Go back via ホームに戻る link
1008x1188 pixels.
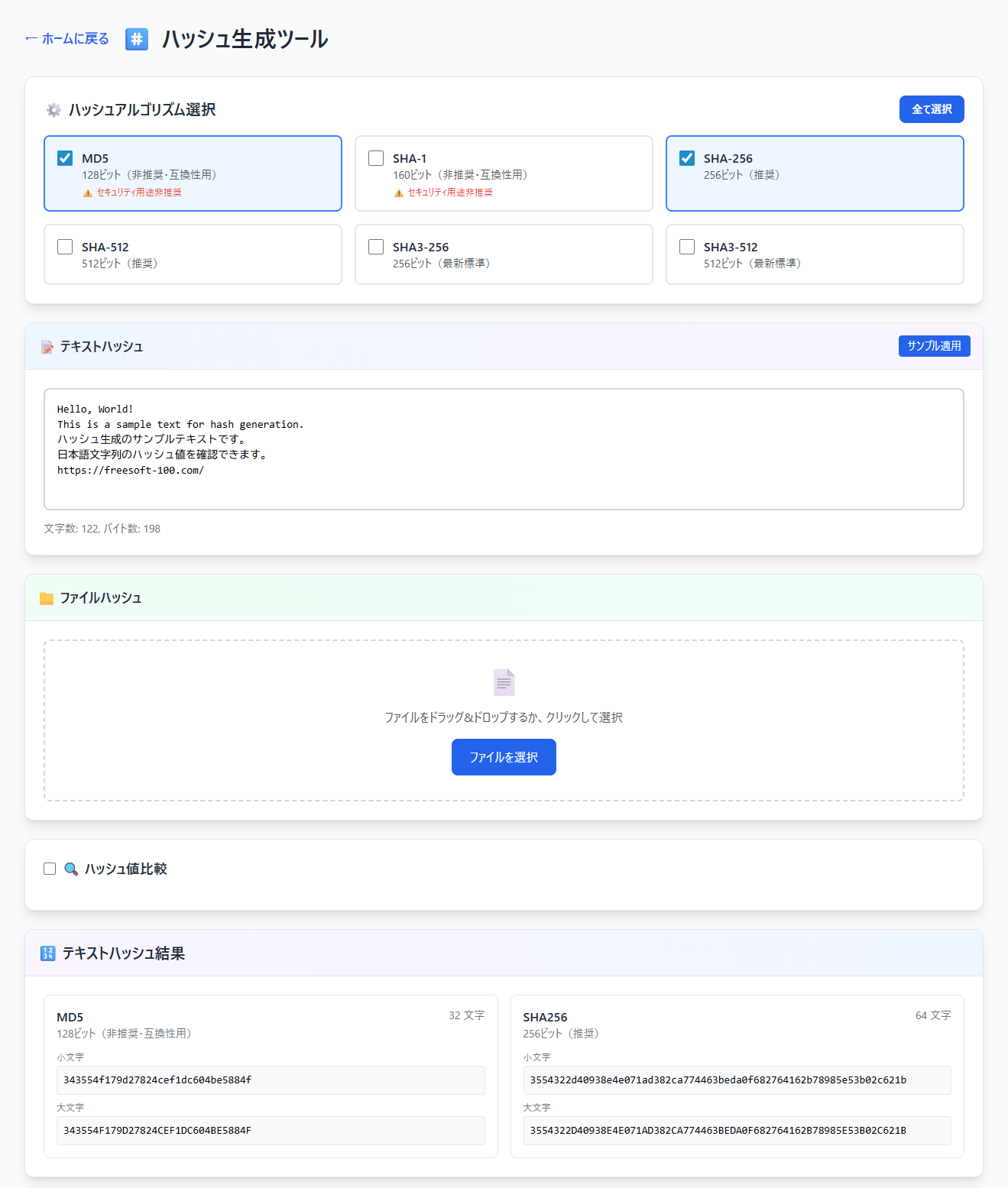pyautogui.click(x=67, y=39)
